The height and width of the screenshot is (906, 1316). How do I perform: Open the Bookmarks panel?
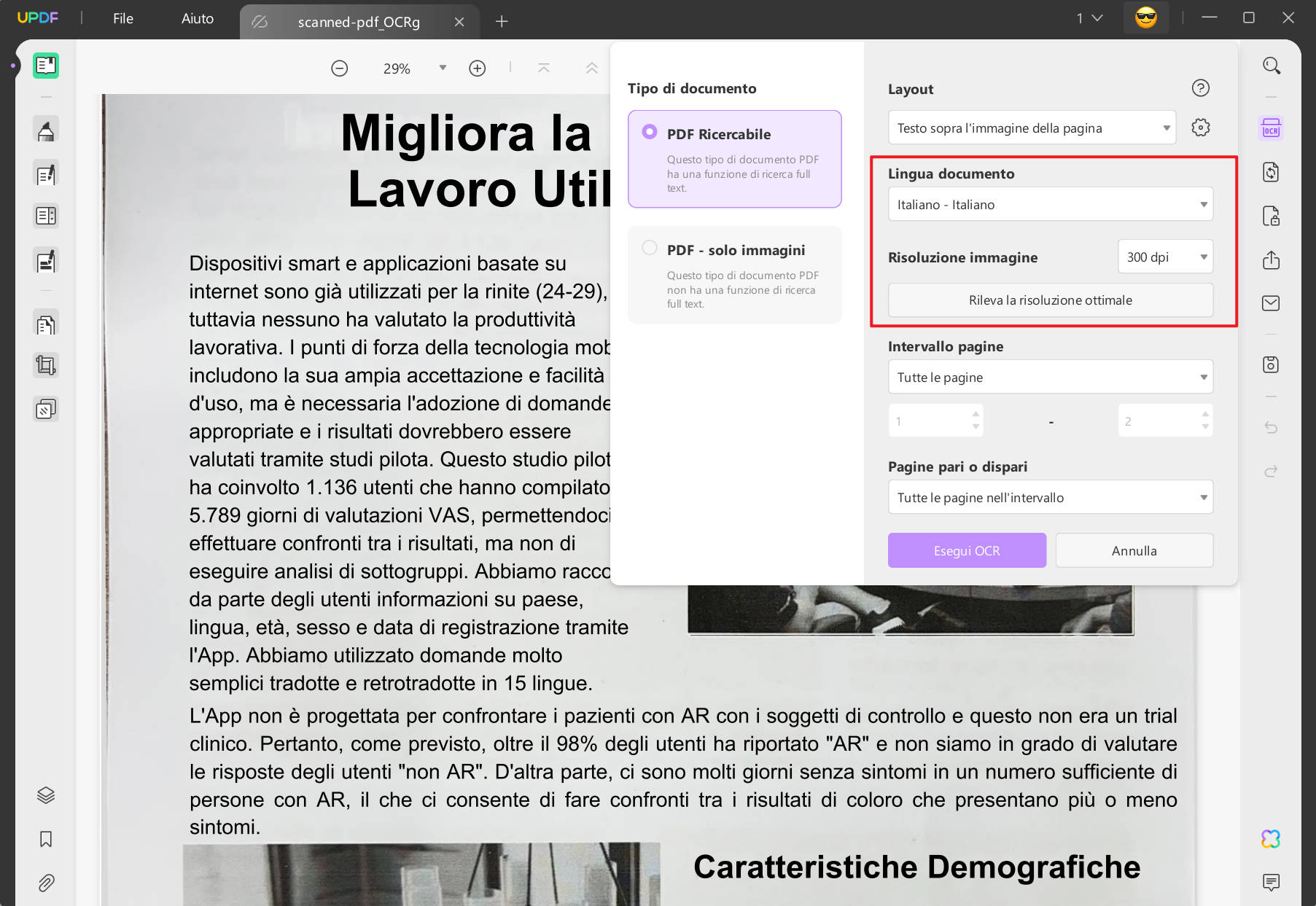46,839
